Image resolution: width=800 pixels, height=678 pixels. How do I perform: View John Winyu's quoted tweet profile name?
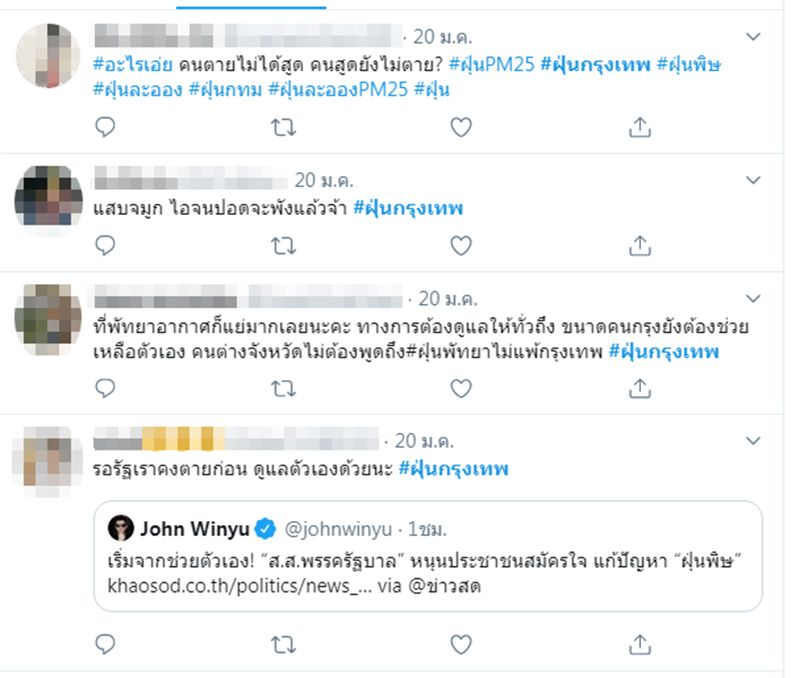click(195, 529)
